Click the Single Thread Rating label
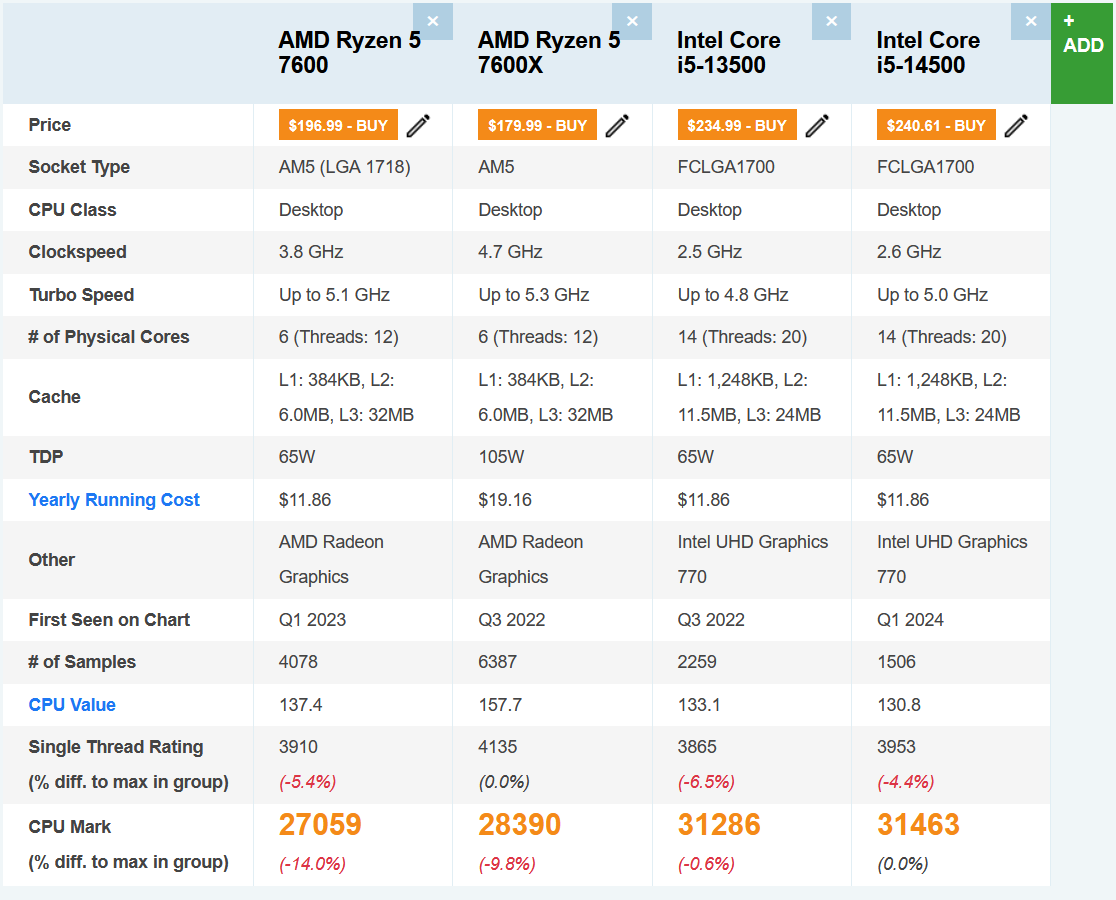Screen dimensions: 1116x900 (x=116, y=747)
